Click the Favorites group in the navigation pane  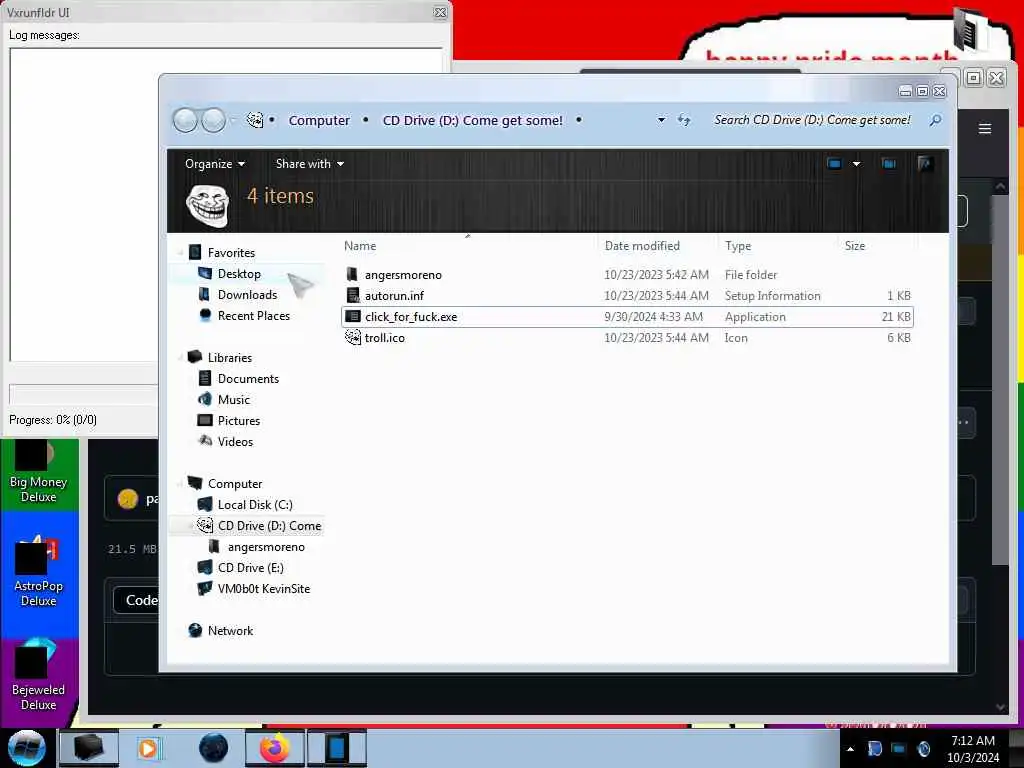231,253
